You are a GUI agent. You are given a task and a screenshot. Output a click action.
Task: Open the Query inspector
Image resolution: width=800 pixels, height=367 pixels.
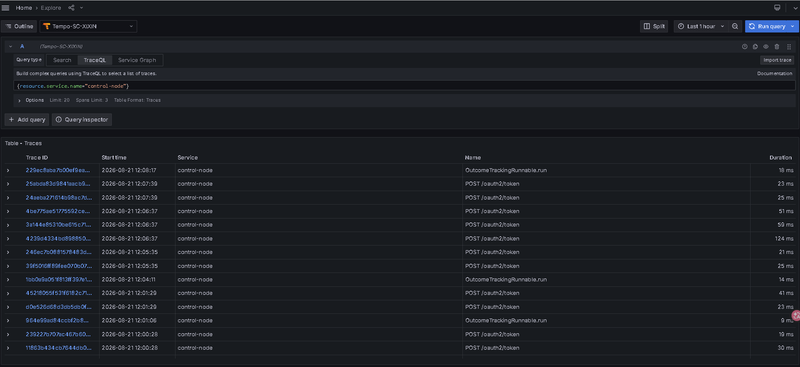point(82,119)
